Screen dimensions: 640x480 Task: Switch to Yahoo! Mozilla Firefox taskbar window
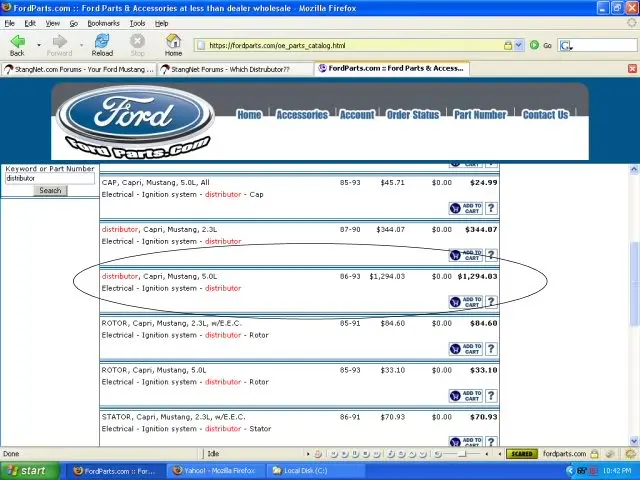[214, 471]
